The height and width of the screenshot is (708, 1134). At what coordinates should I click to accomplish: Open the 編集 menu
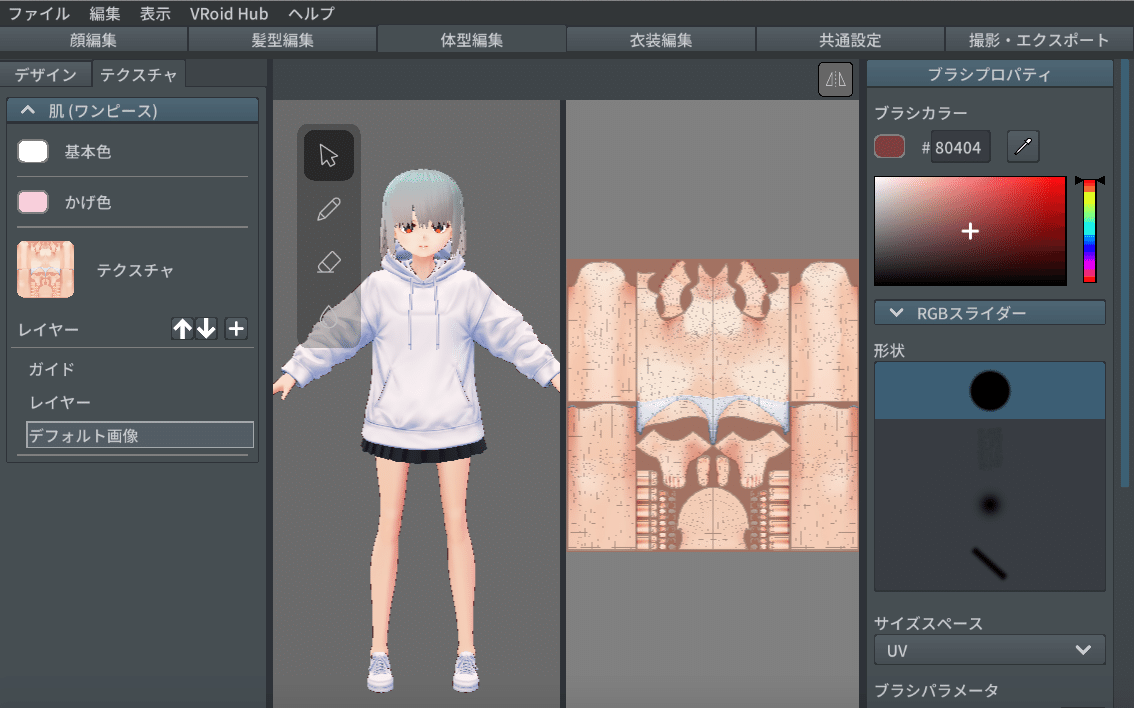pyautogui.click(x=105, y=14)
